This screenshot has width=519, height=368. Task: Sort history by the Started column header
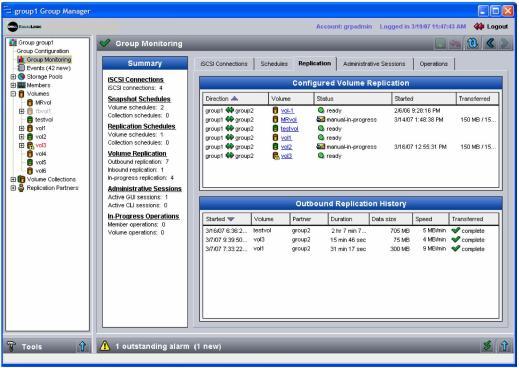(227, 219)
